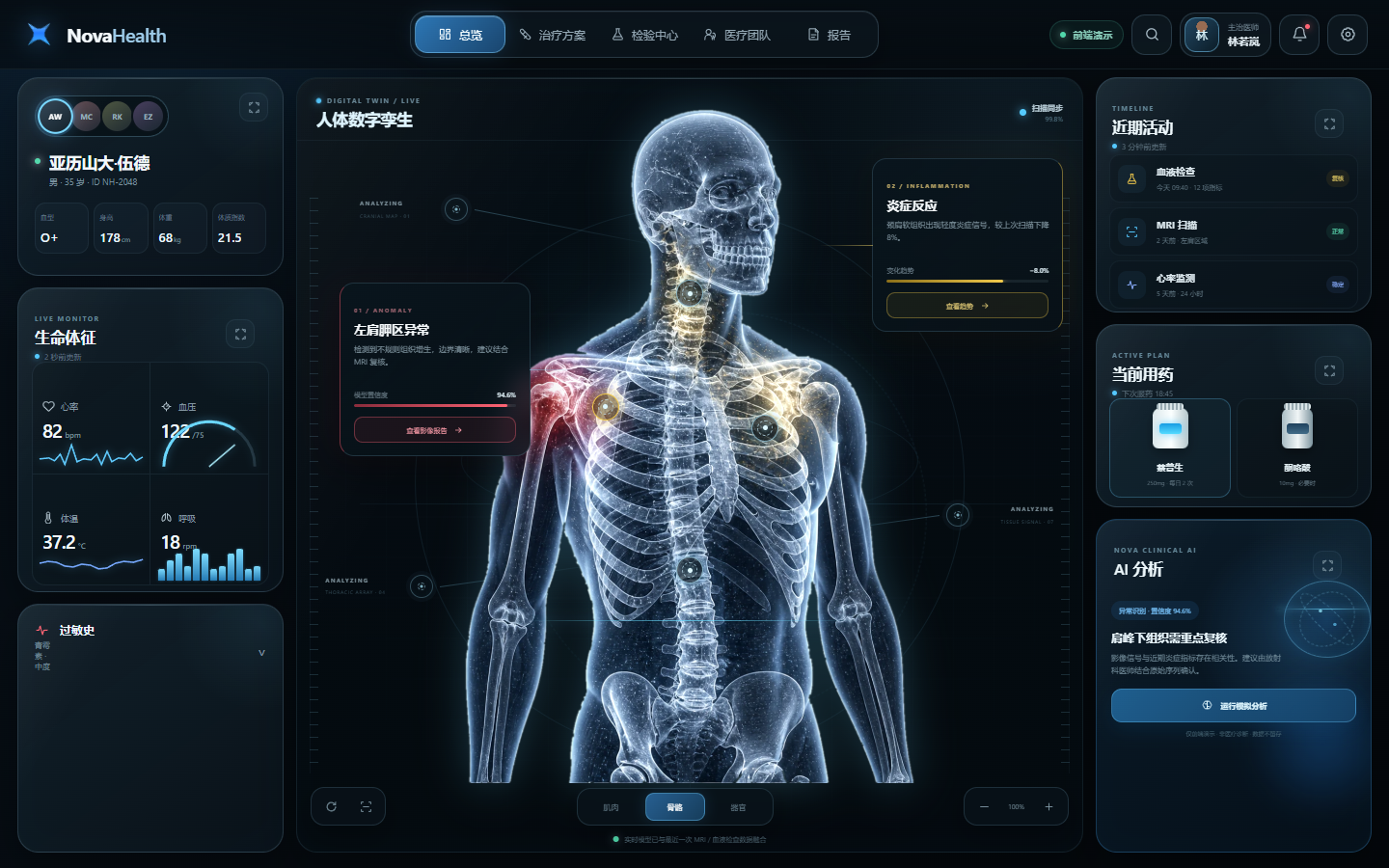Click 查看趋势 button in 炎症反应 card

[967, 306]
